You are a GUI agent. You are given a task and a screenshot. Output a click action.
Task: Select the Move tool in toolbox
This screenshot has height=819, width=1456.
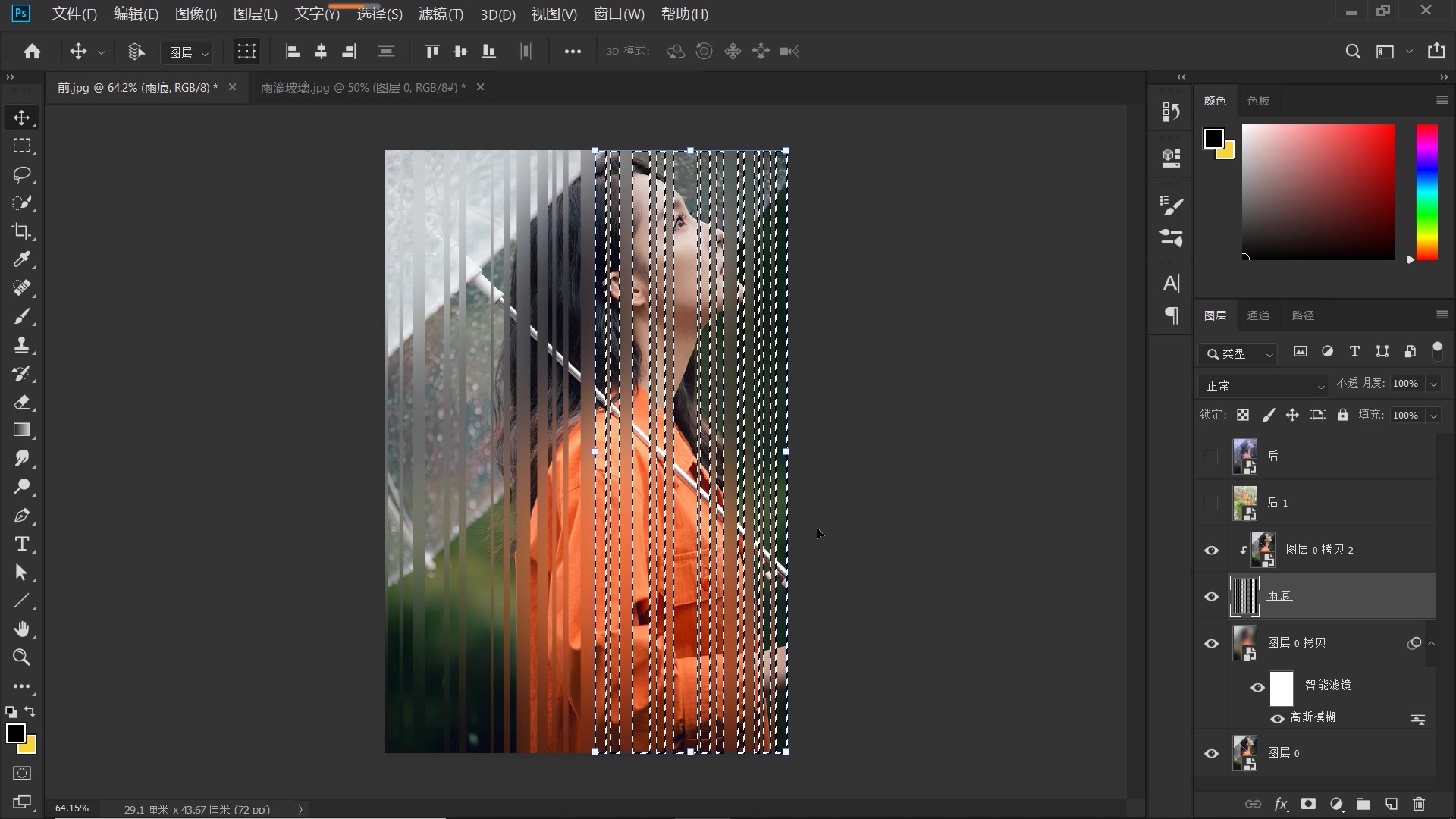[21, 118]
